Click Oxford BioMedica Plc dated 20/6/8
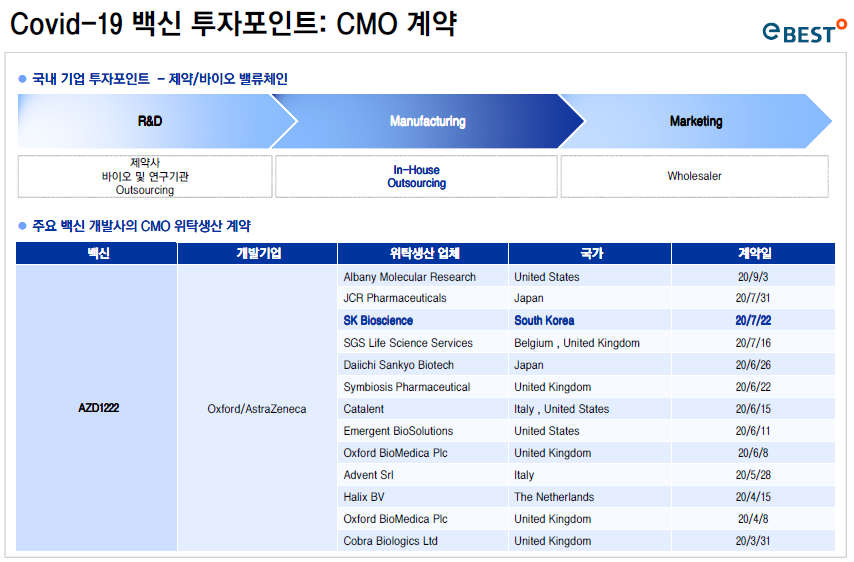 (x=395, y=453)
